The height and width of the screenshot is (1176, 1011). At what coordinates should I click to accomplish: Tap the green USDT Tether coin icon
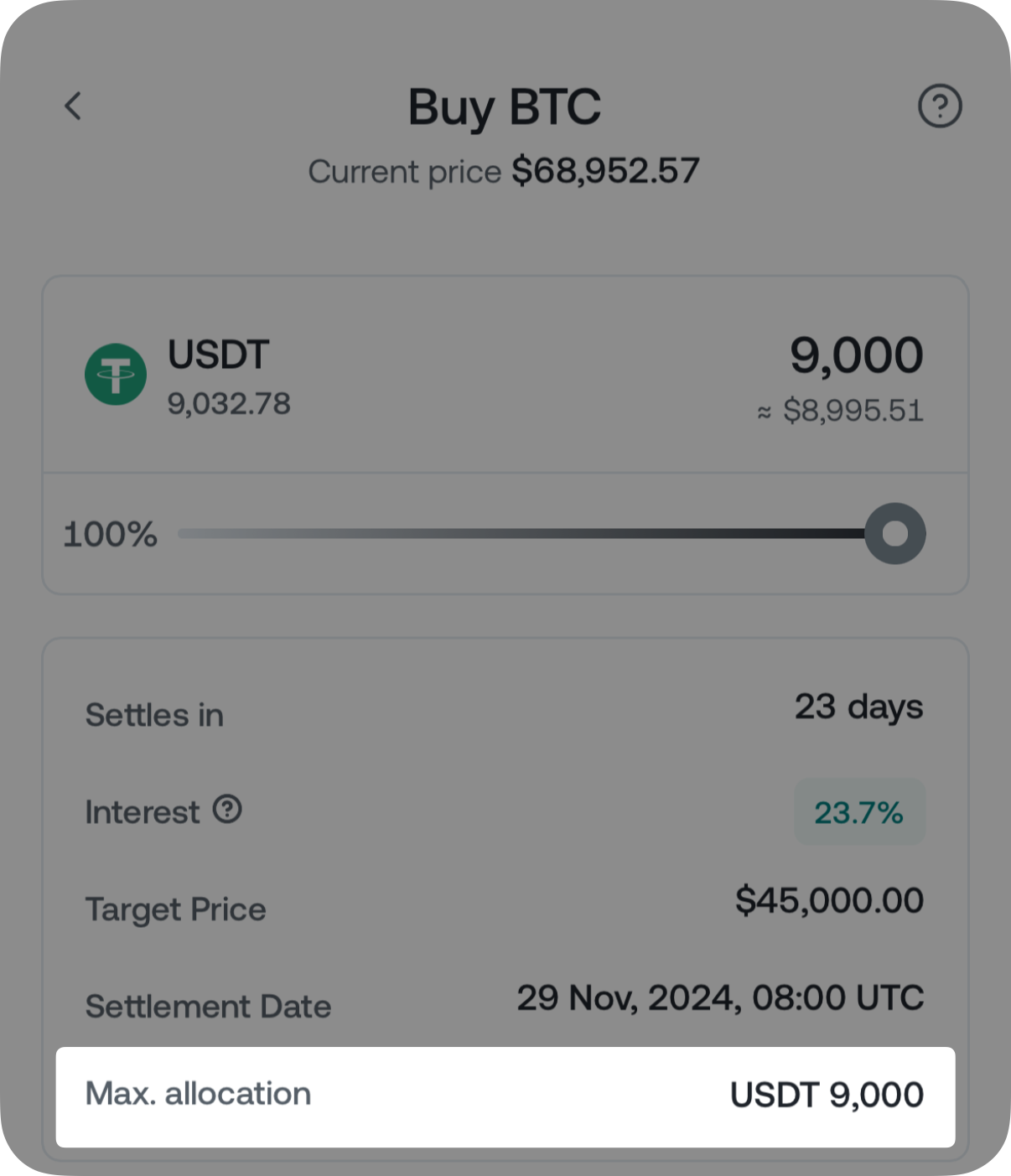(x=116, y=375)
